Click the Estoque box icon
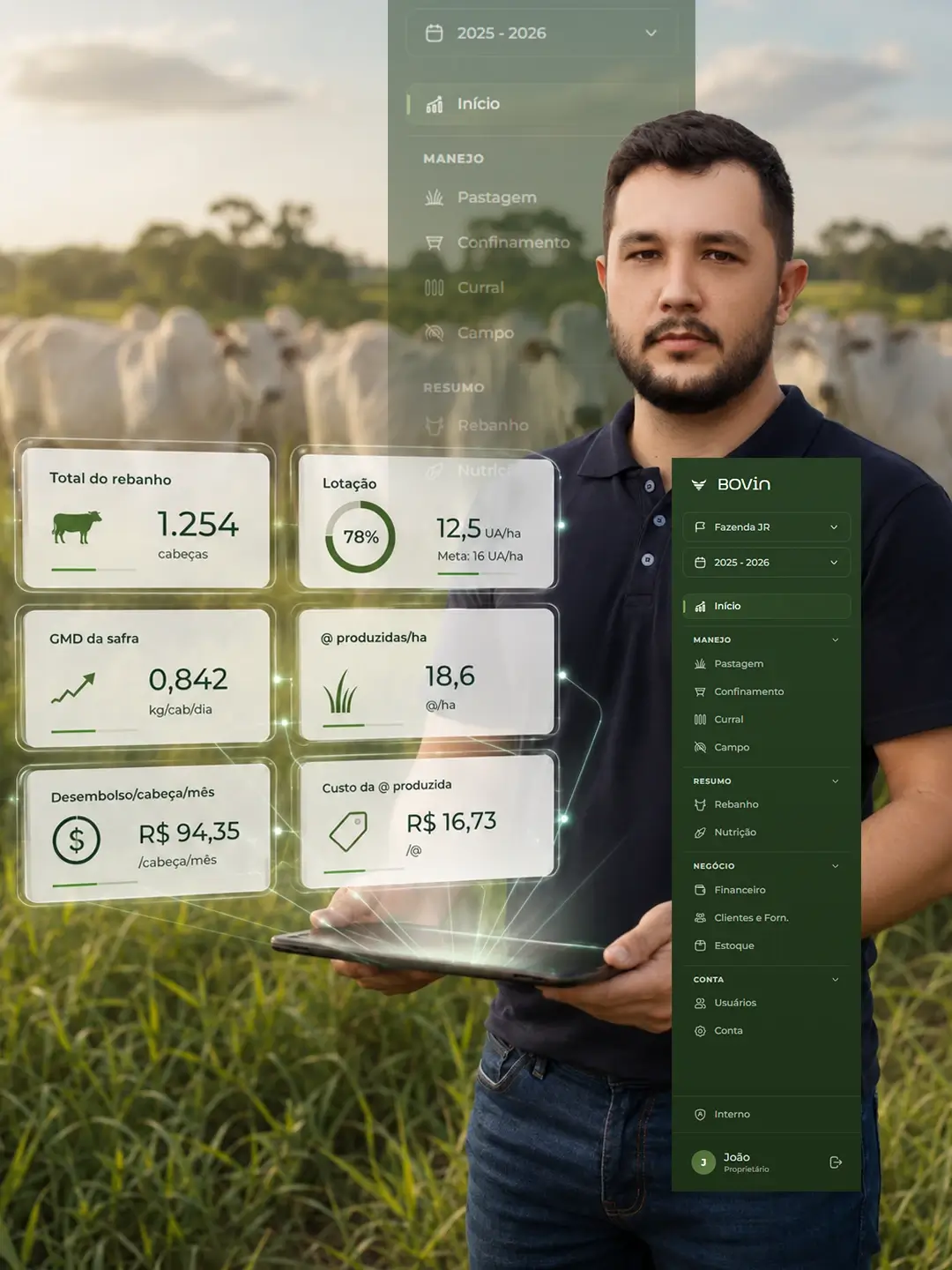Viewport: 952px width, 1270px height. pos(700,945)
